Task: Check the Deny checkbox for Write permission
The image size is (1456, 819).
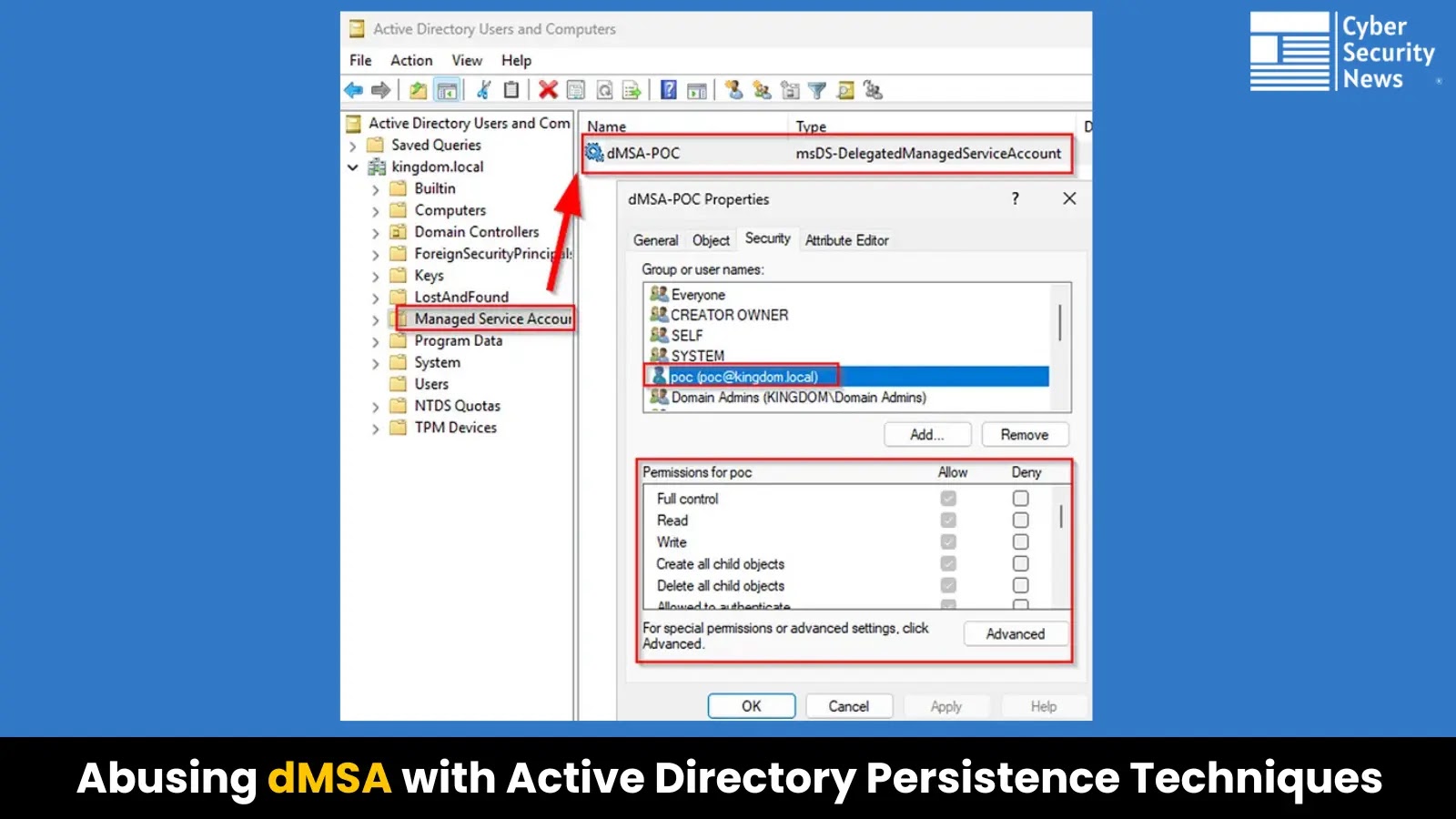Action: [x=1019, y=541]
